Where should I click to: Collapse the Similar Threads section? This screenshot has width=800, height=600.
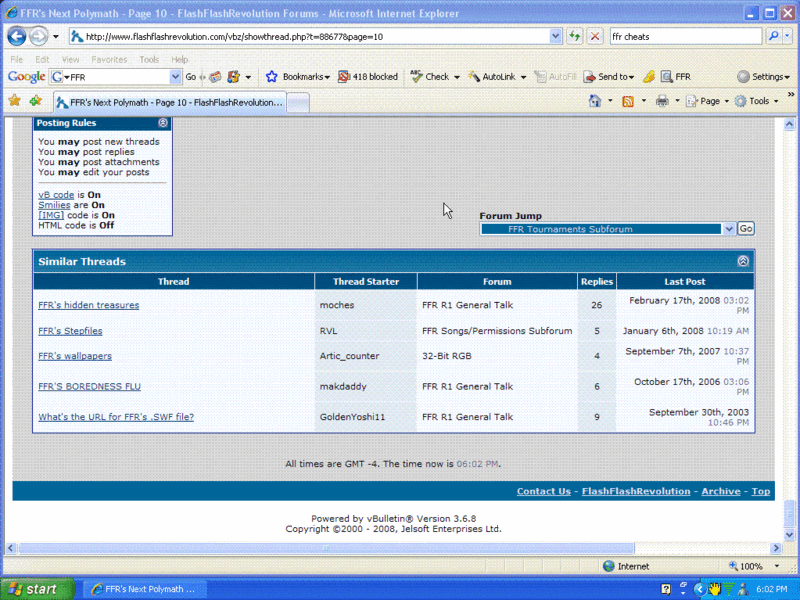click(743, 261)
